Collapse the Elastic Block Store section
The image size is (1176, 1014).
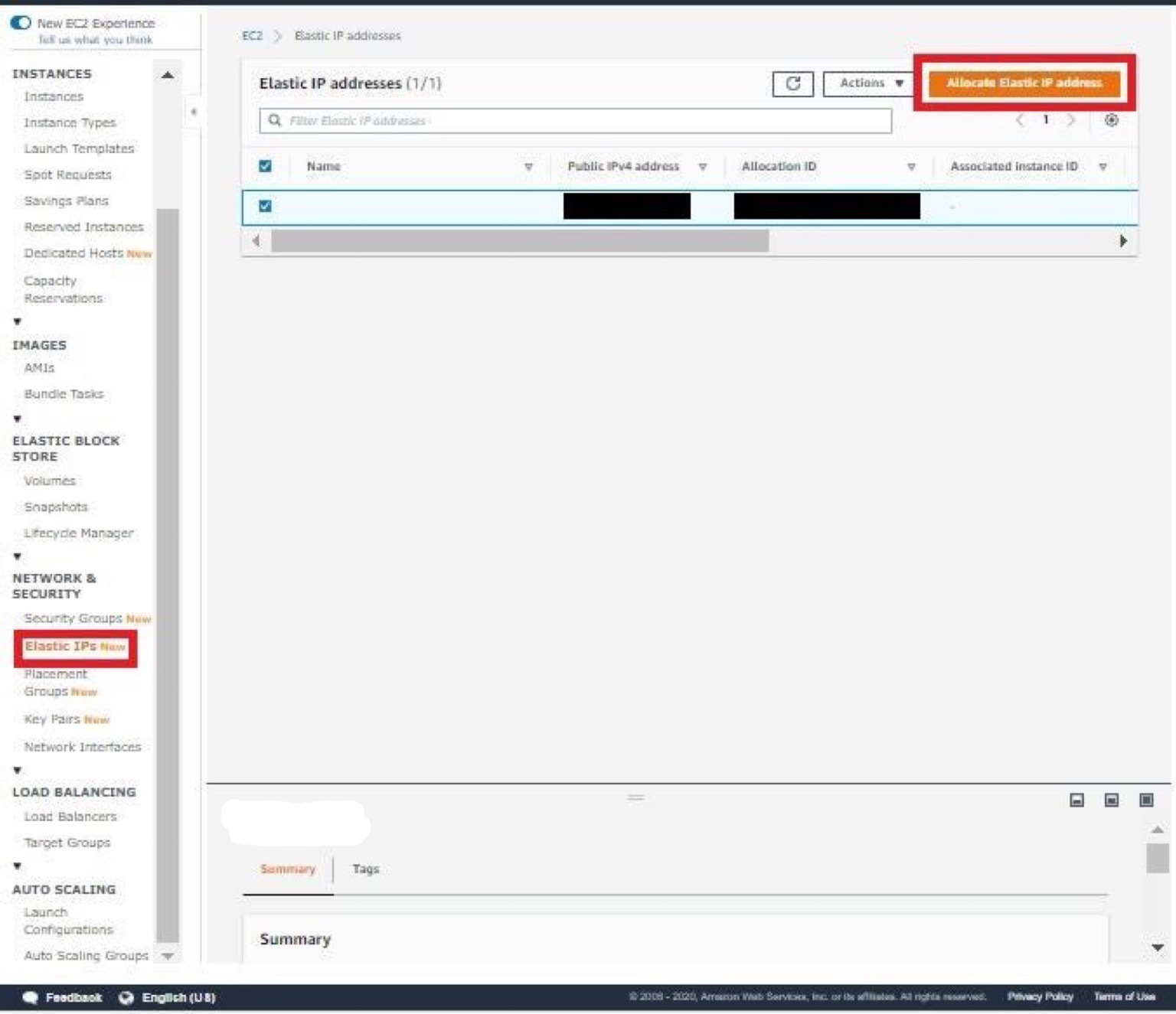click(x=18, y=419)
